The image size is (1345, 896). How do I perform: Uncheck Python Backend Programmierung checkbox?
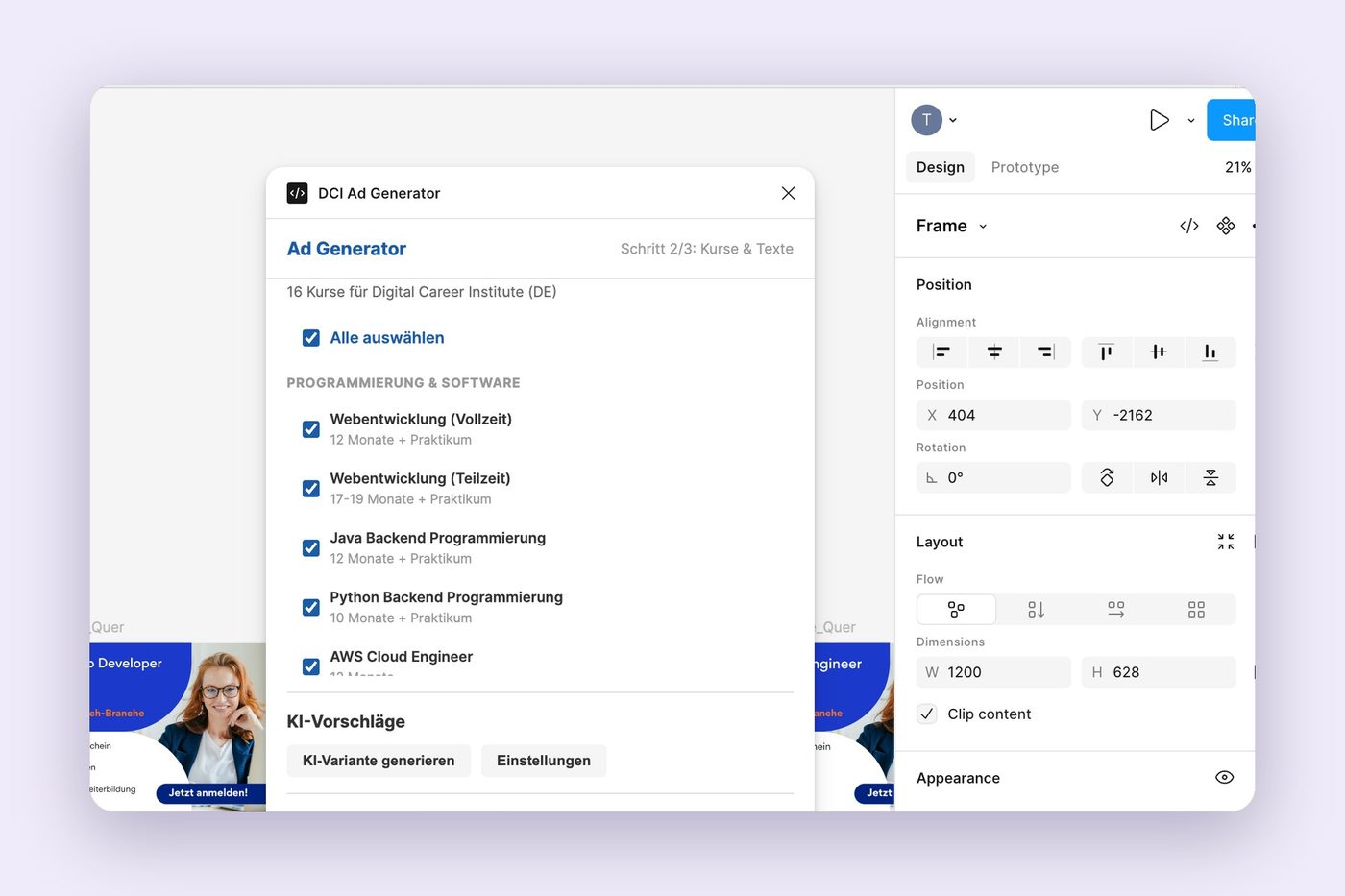click(310, 608)
